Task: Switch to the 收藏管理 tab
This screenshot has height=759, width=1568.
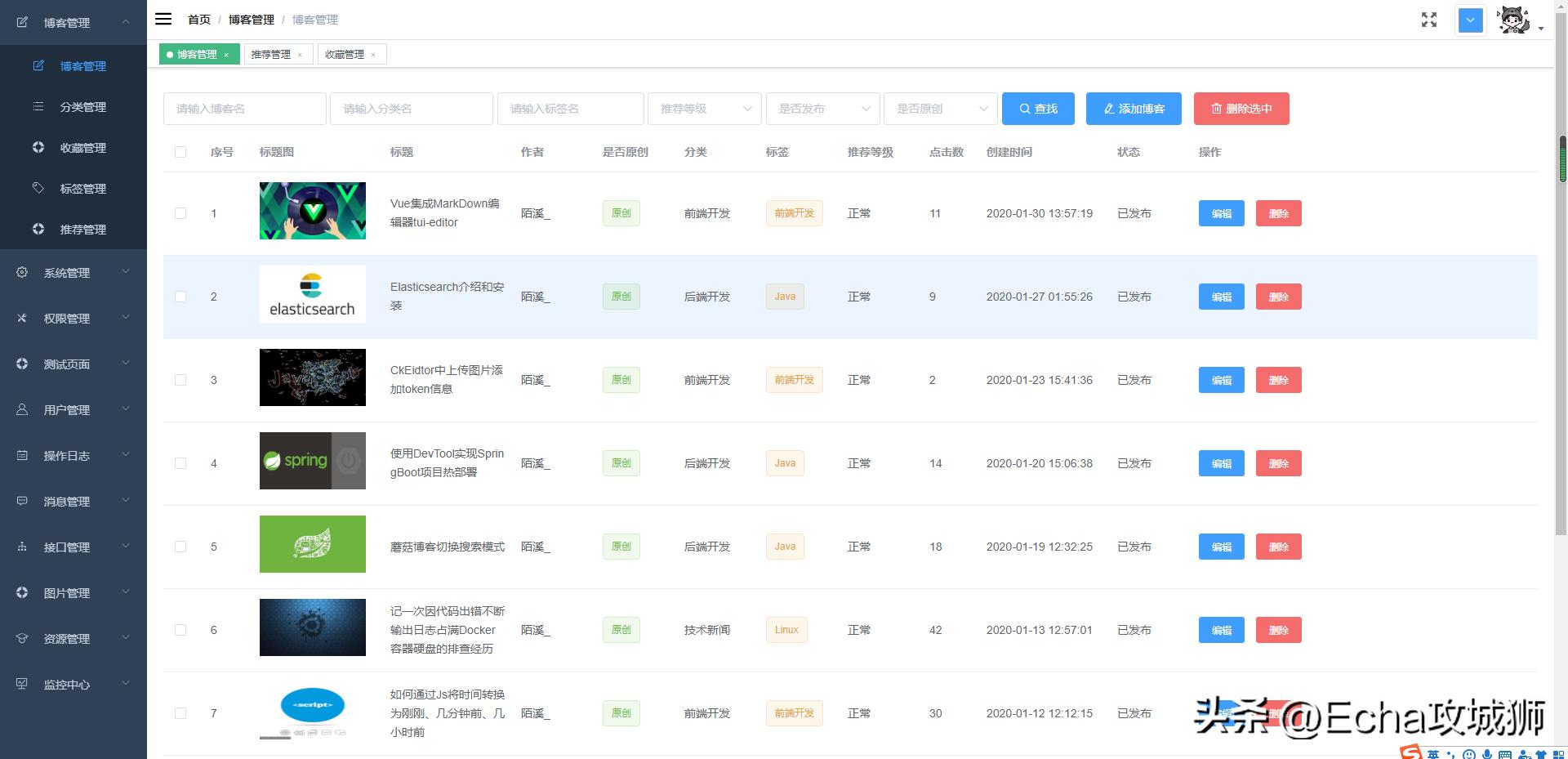Action: tap(345, 54)
